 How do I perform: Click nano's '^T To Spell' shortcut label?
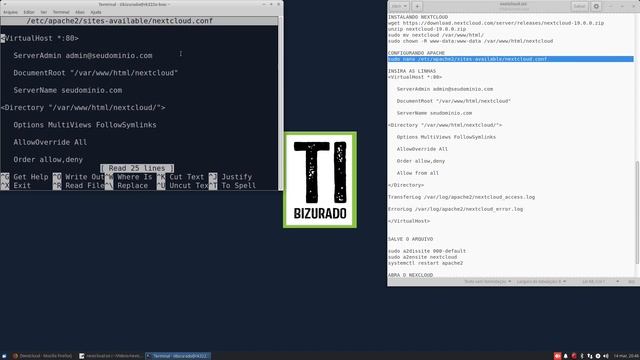coord(233,185)
